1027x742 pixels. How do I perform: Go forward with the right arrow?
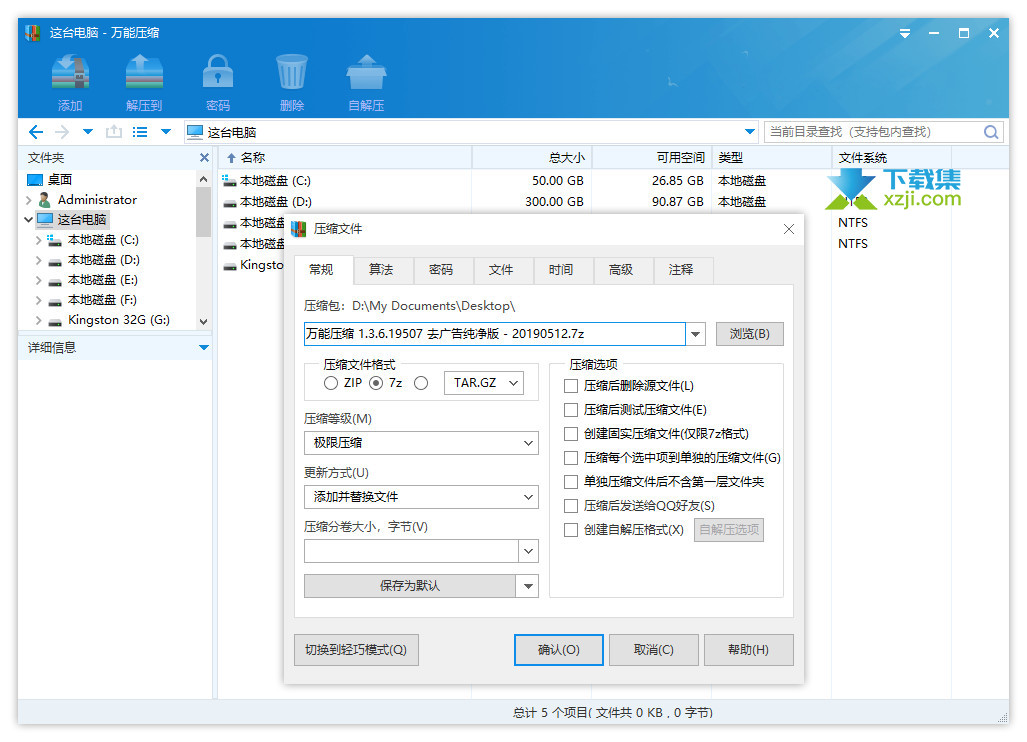pyautogui.click(x=62, y=132)
